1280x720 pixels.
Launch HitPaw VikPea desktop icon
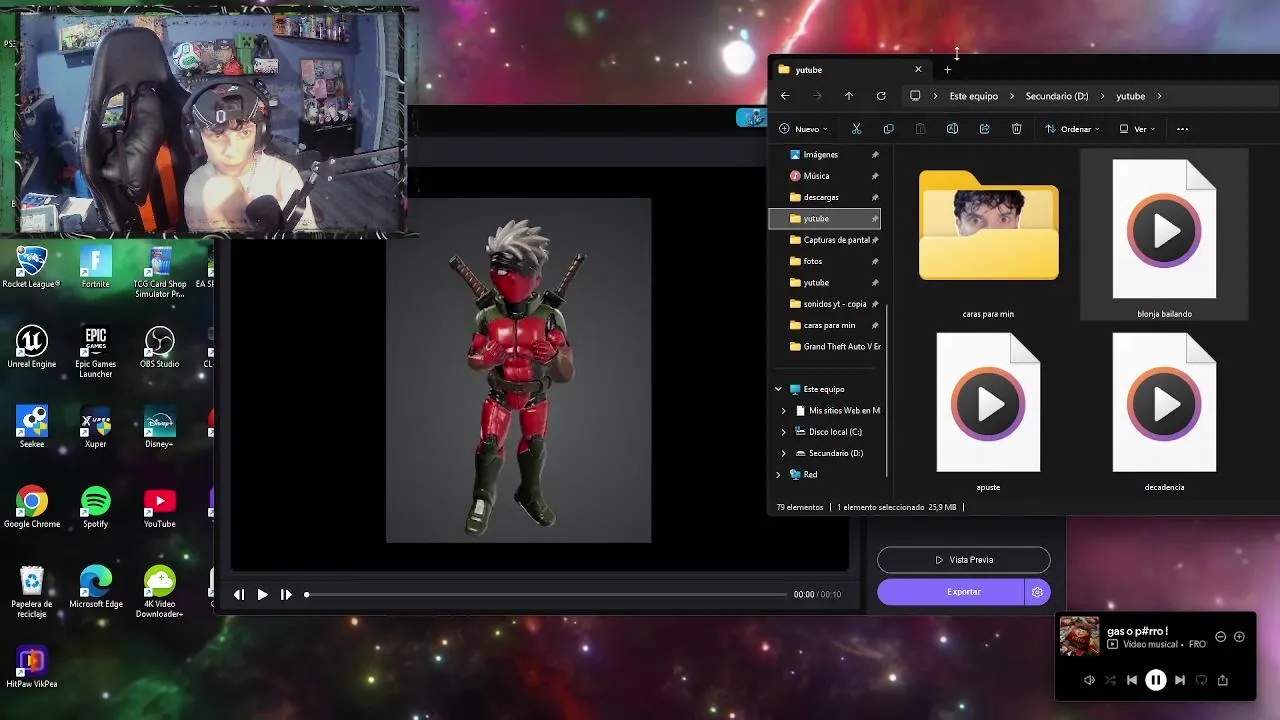[31, 667]
